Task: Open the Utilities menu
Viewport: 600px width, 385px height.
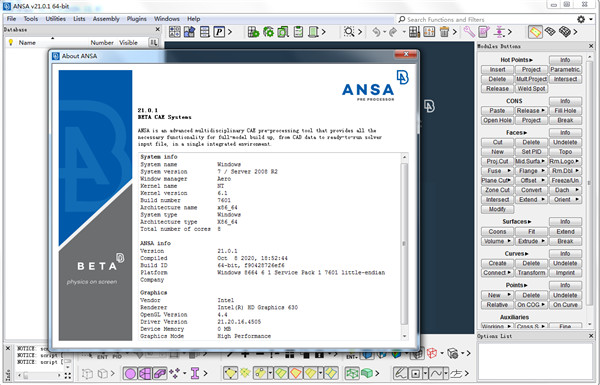Action: click(55, 19)
